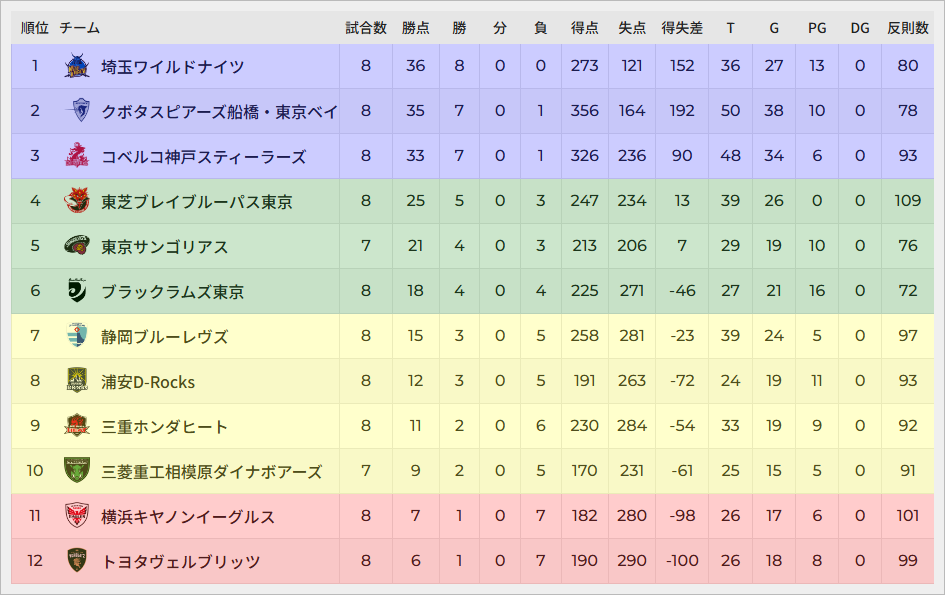
Task: Click the 得点 column header
Action: 585,28
